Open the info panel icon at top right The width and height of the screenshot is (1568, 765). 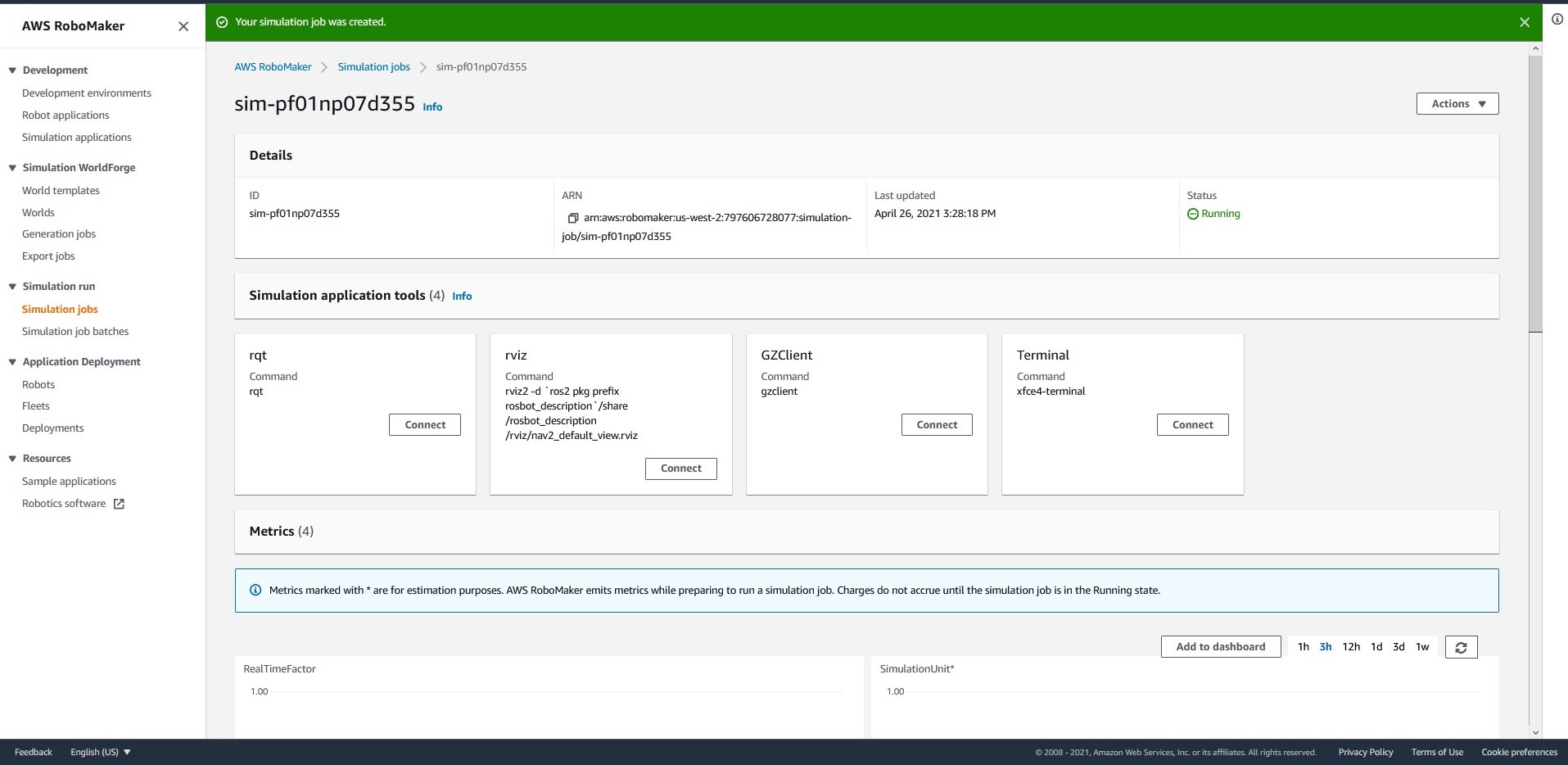tap(1557, 19)
